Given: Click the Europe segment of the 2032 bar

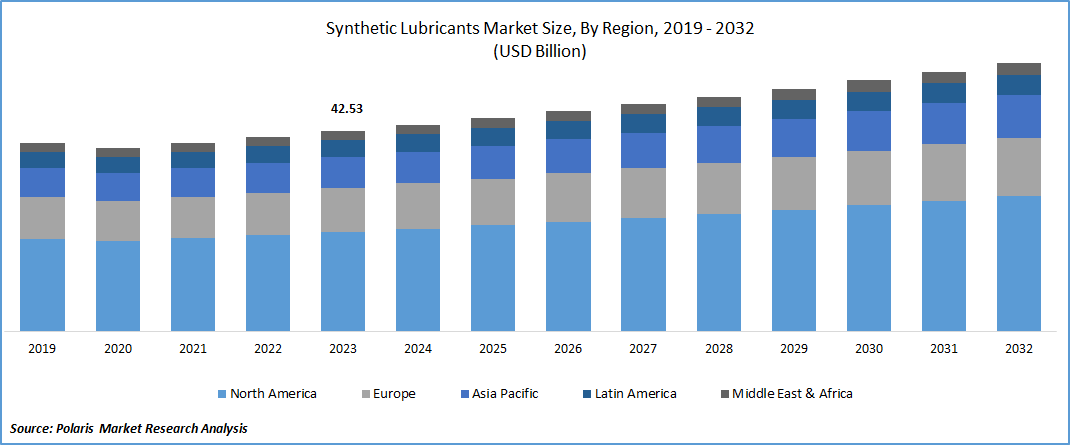Looking at the screenshot, I should pos(1019,167).
